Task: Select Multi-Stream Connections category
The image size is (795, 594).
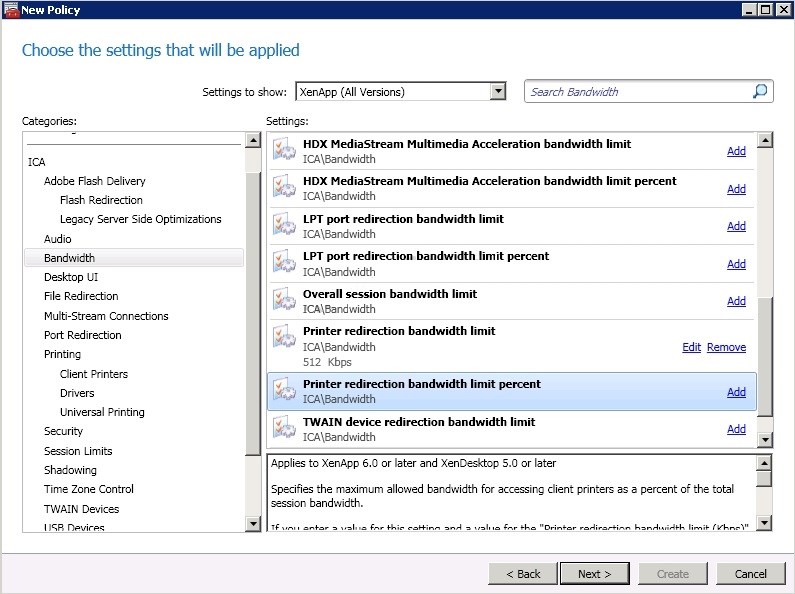Action: (x=106, y=316)
